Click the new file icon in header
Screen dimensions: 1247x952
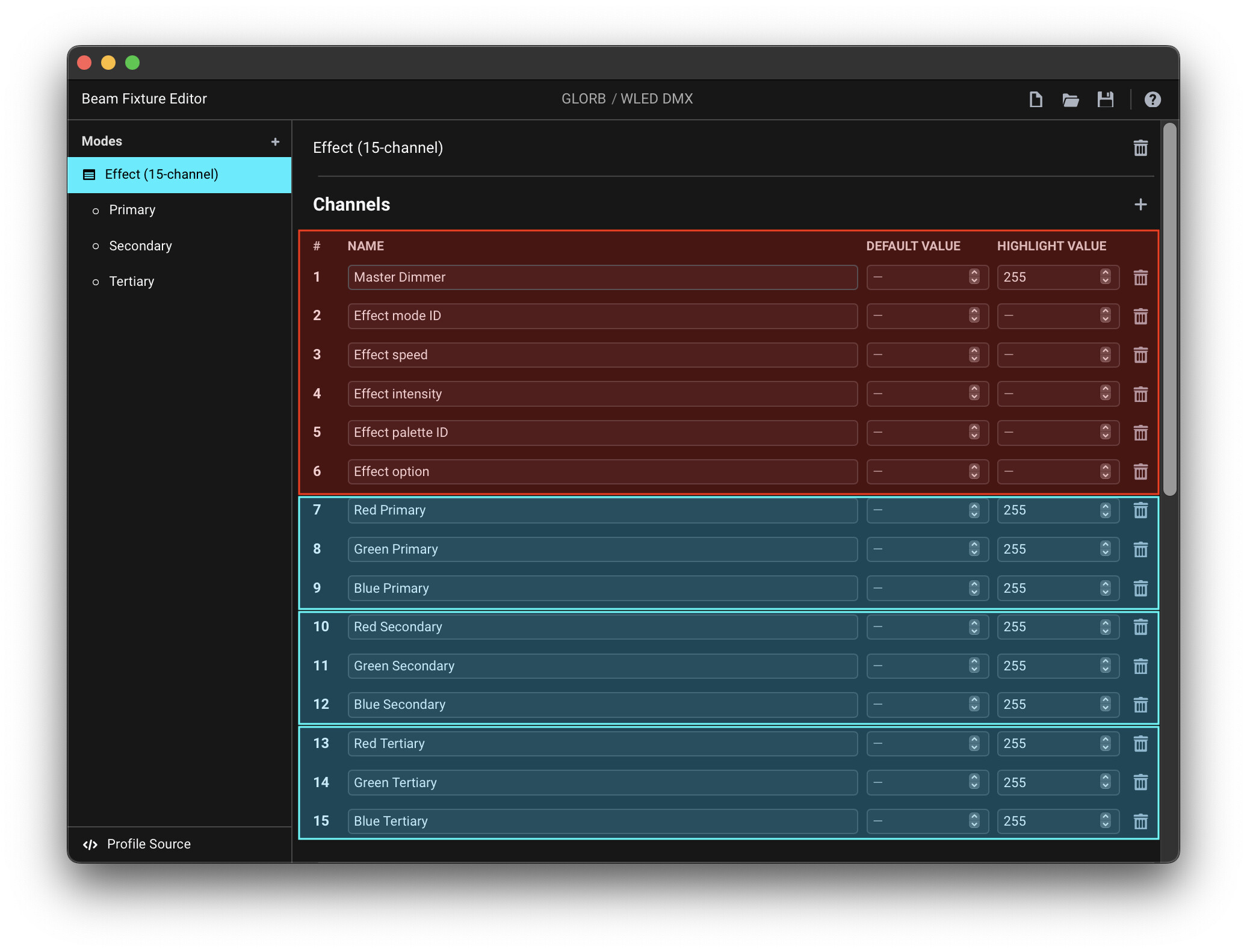[x=1035, y=99]
